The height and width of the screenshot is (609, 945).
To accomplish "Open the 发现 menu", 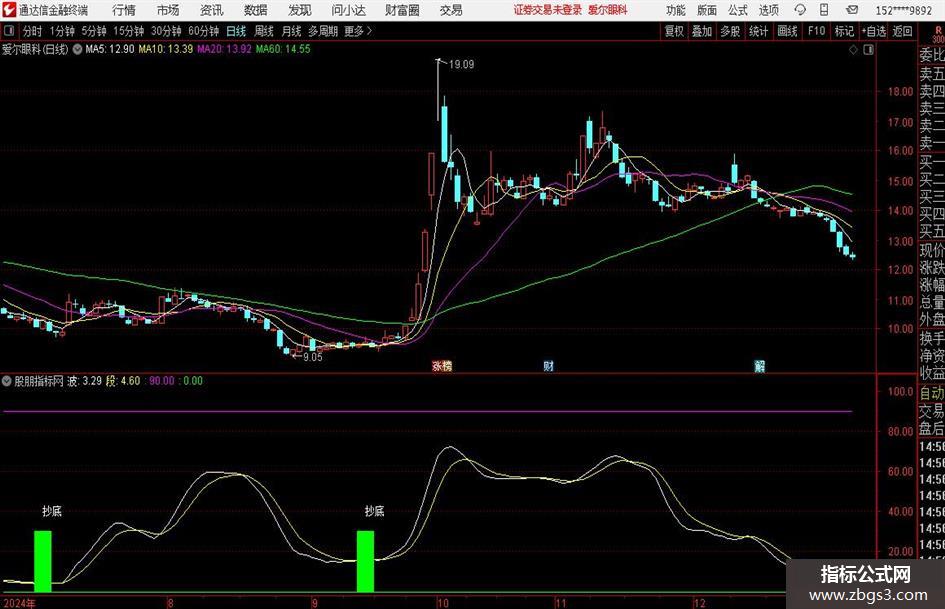I will [300, 10].
